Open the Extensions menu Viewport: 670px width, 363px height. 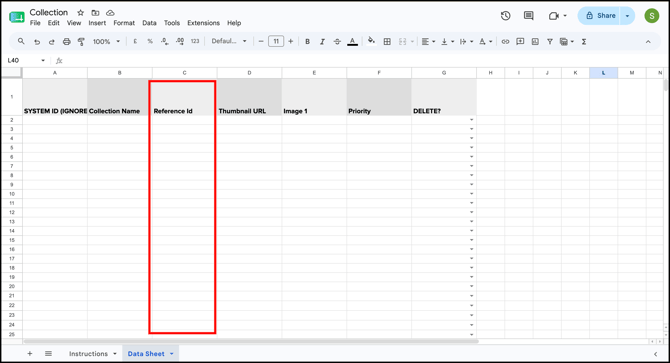tap(203, 23)
